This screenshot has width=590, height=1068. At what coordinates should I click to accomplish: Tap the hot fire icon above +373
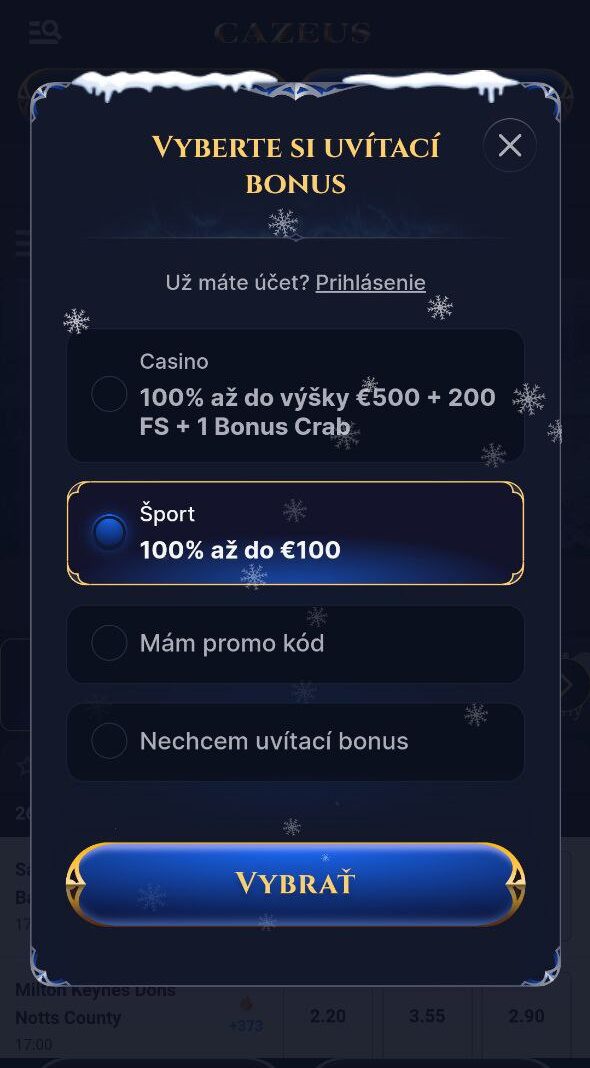click(x=246, y=1003)
